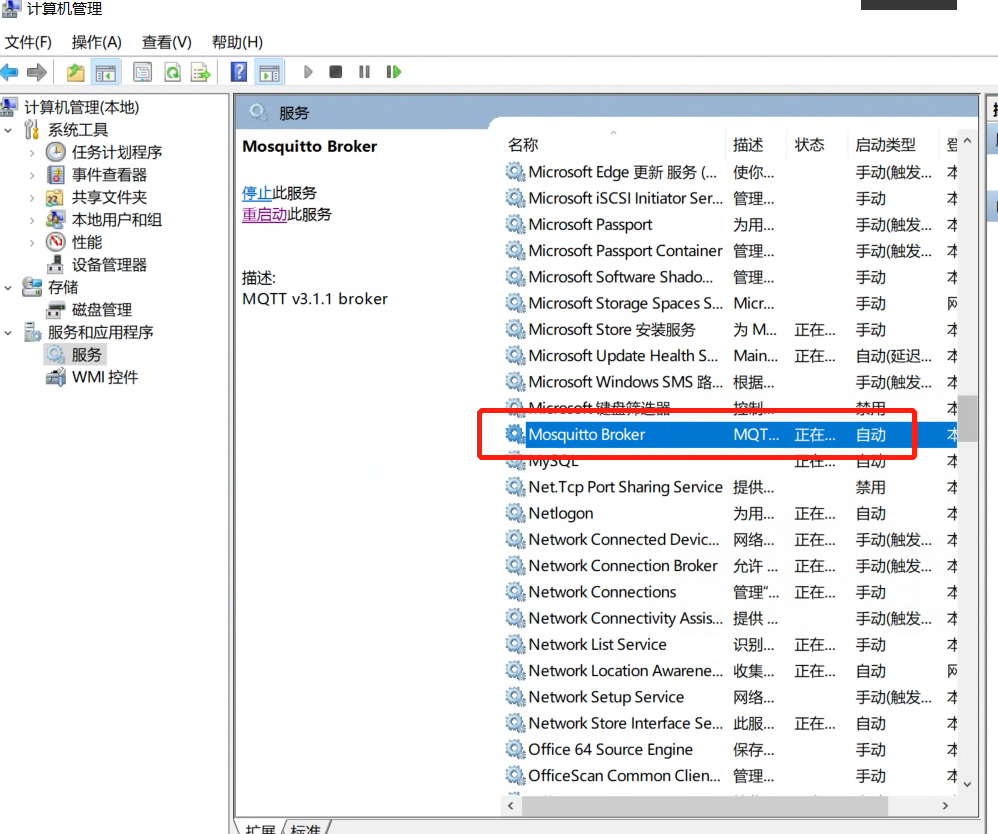
Task: Toggle the console tree visibility
Action: (106, 71)
